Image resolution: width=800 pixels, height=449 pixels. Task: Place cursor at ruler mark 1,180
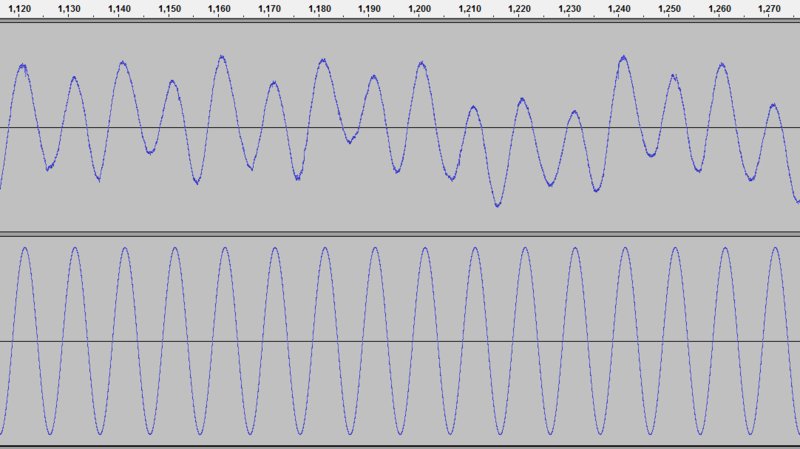(x=319, y=9)
